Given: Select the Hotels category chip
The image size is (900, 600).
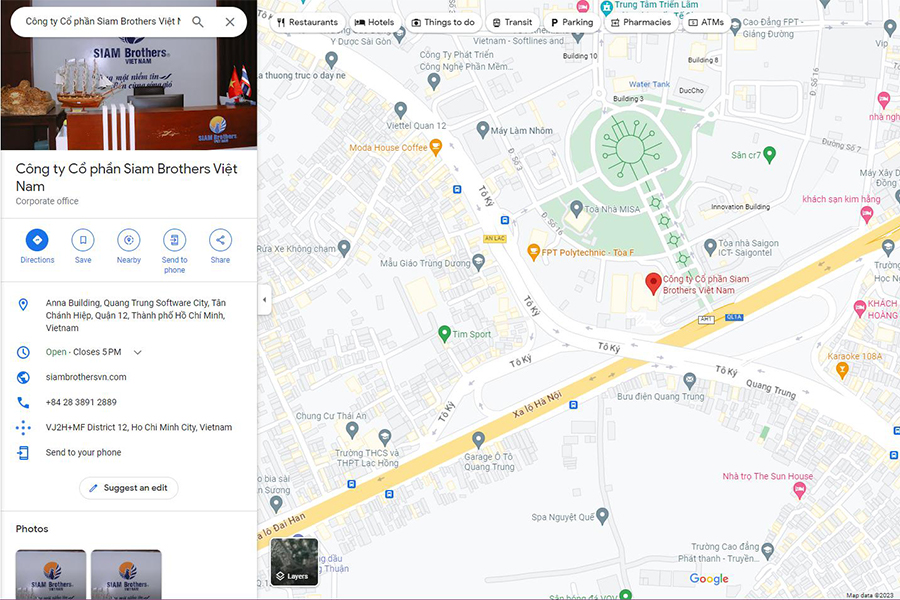Looking at the screenshot, I should pyautogui.click(x=374, y=22).
